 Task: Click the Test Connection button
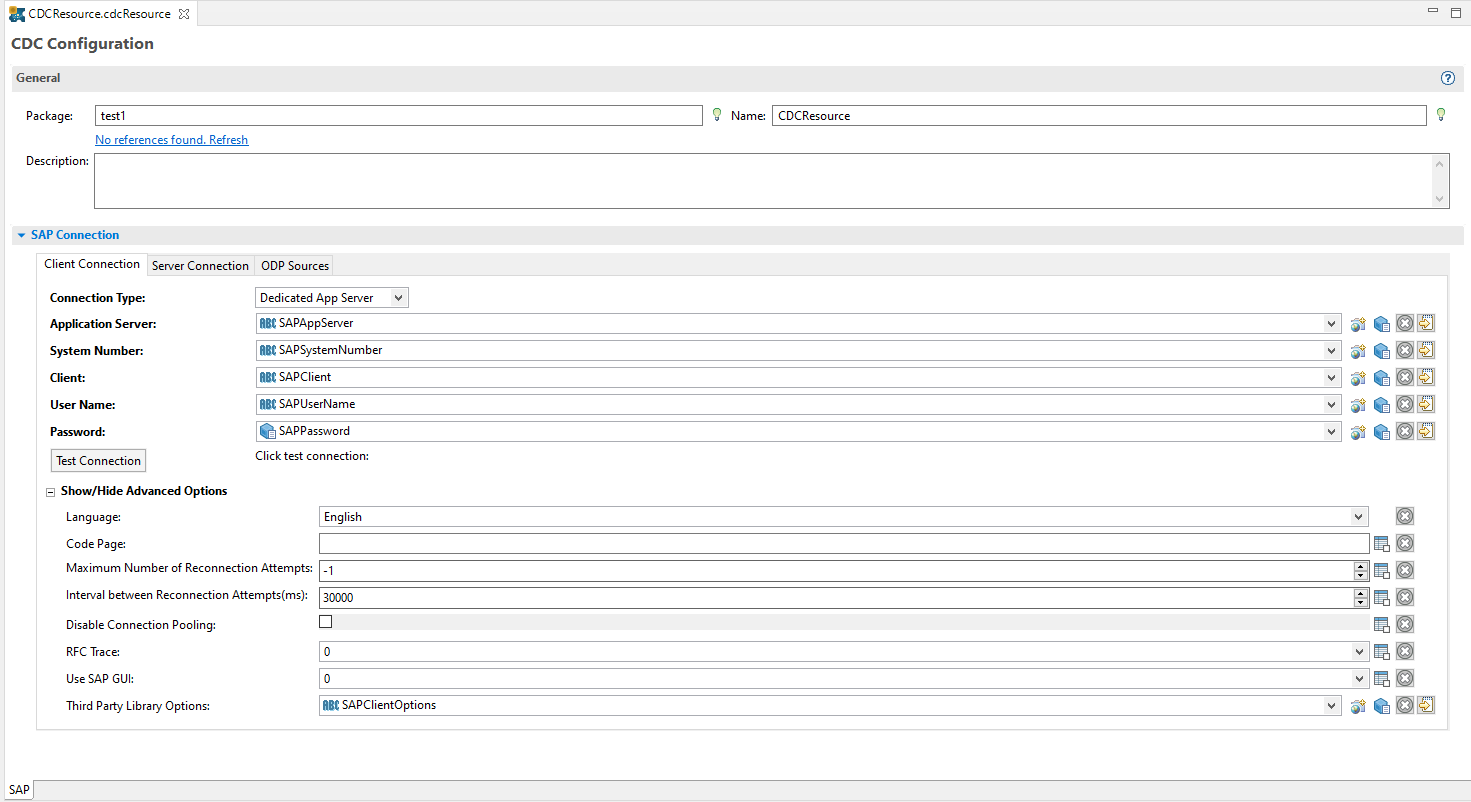coord(98,461)
